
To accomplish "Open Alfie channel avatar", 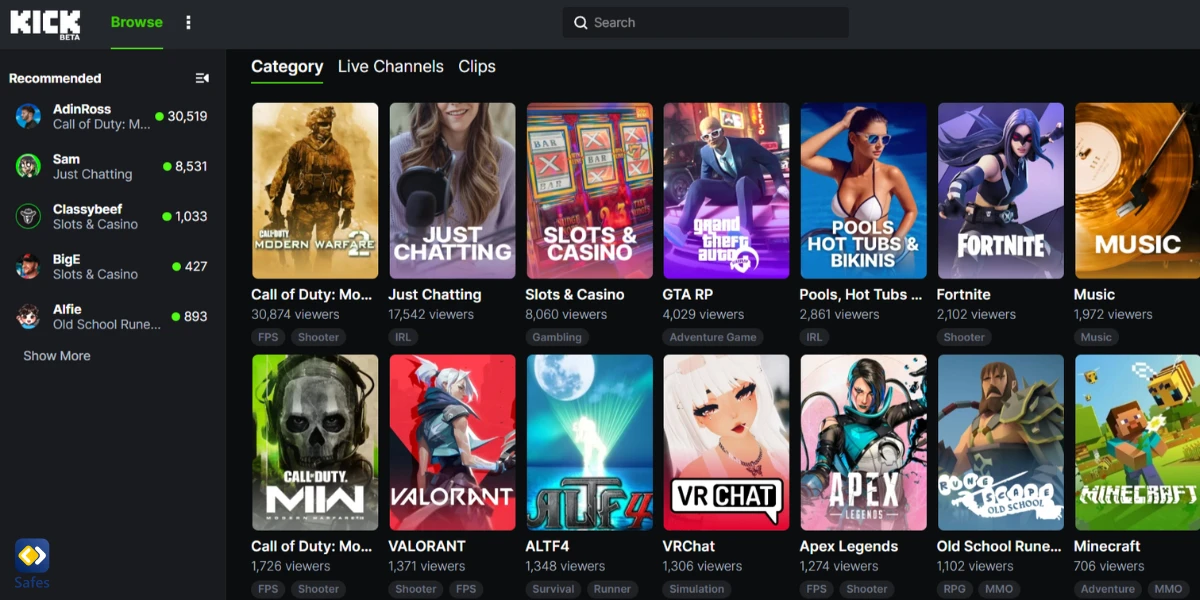I will pos(28,316).
